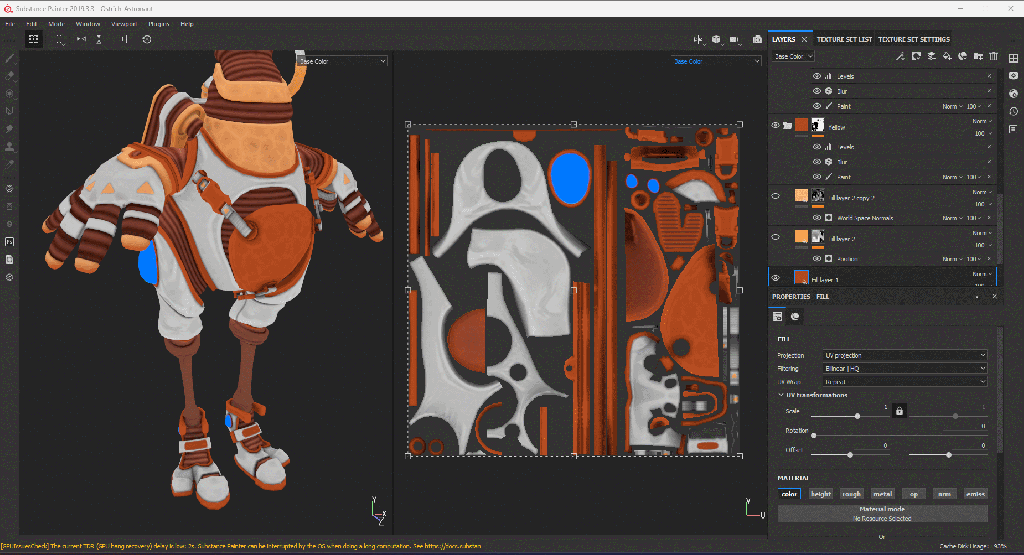Screen dimensions: 1024x555
Task: Click the circular reset icon in top toolbar
Action: pyautogui.click(x=147, y=39)
